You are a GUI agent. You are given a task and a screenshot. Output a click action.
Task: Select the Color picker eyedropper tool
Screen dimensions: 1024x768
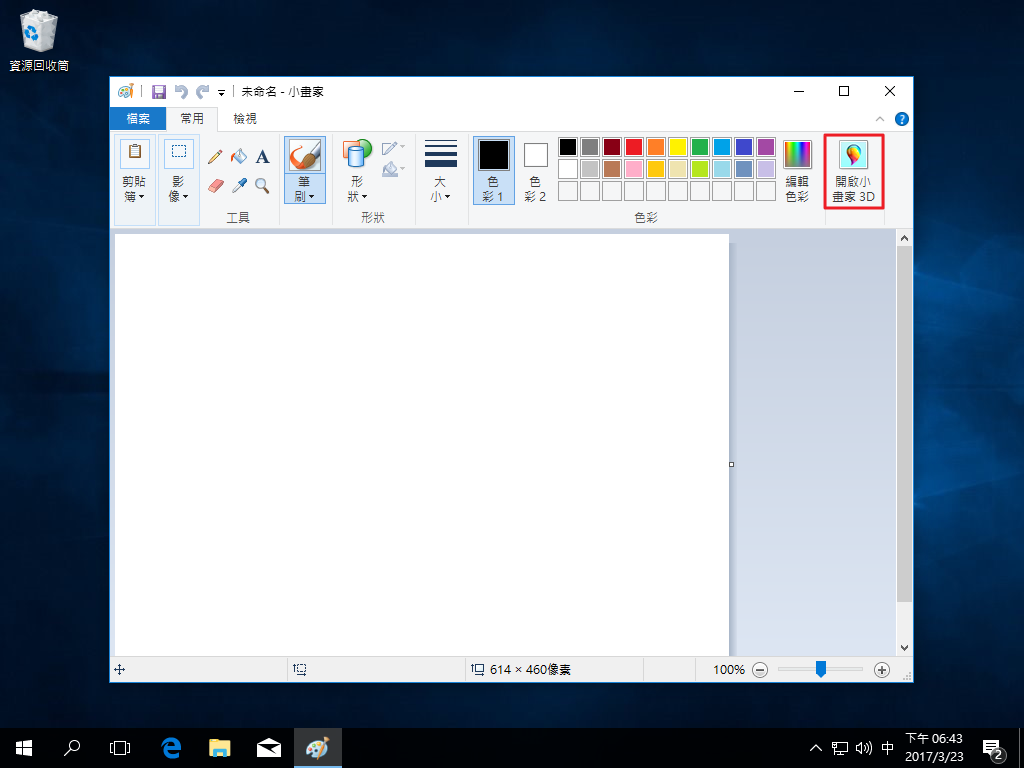coord(239,185)
